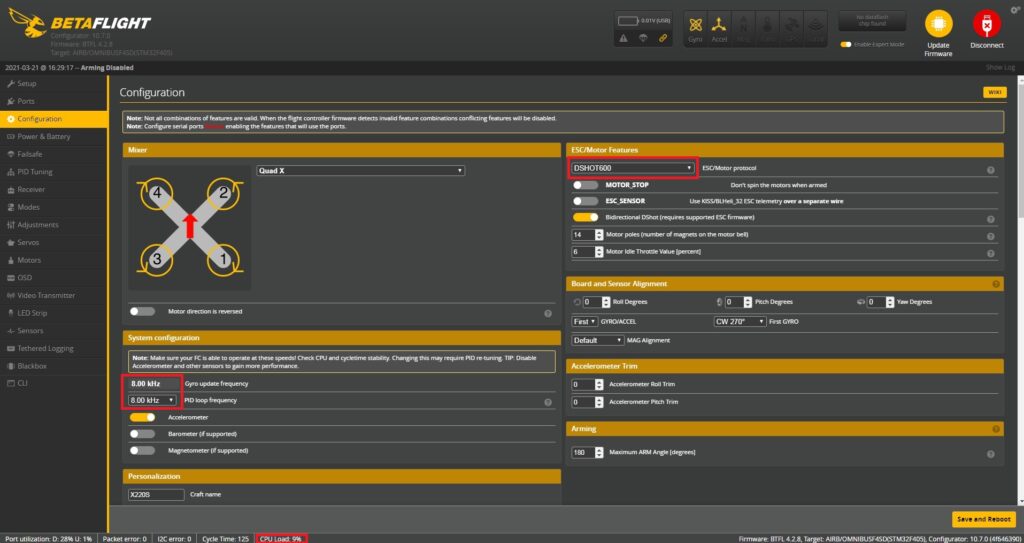Screen dimensions: 1024x543
Task: Open the Failsafe tab
Action: (x=54, y=154)
